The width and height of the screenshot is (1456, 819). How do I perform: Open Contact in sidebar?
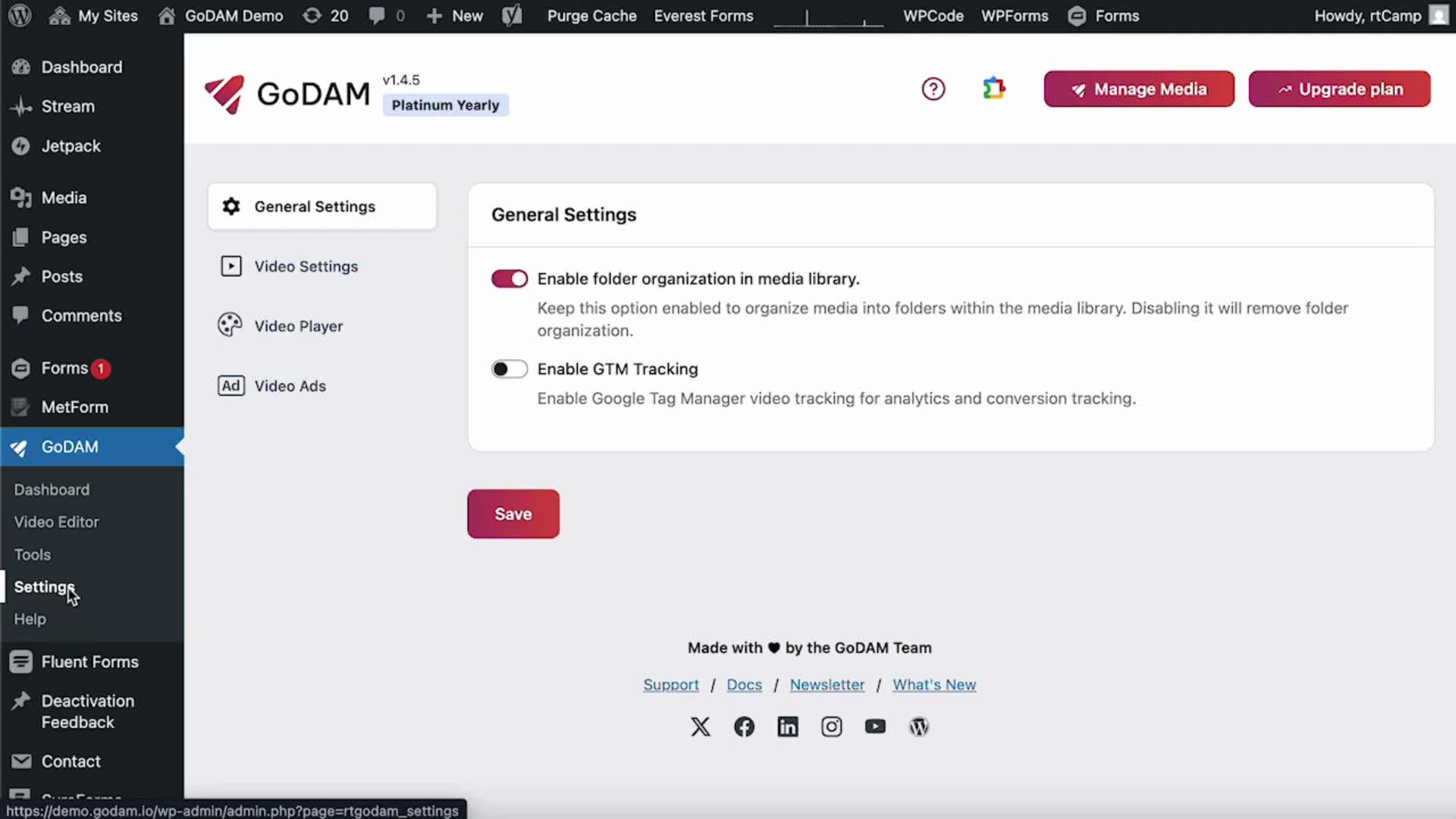pos(71,761)
